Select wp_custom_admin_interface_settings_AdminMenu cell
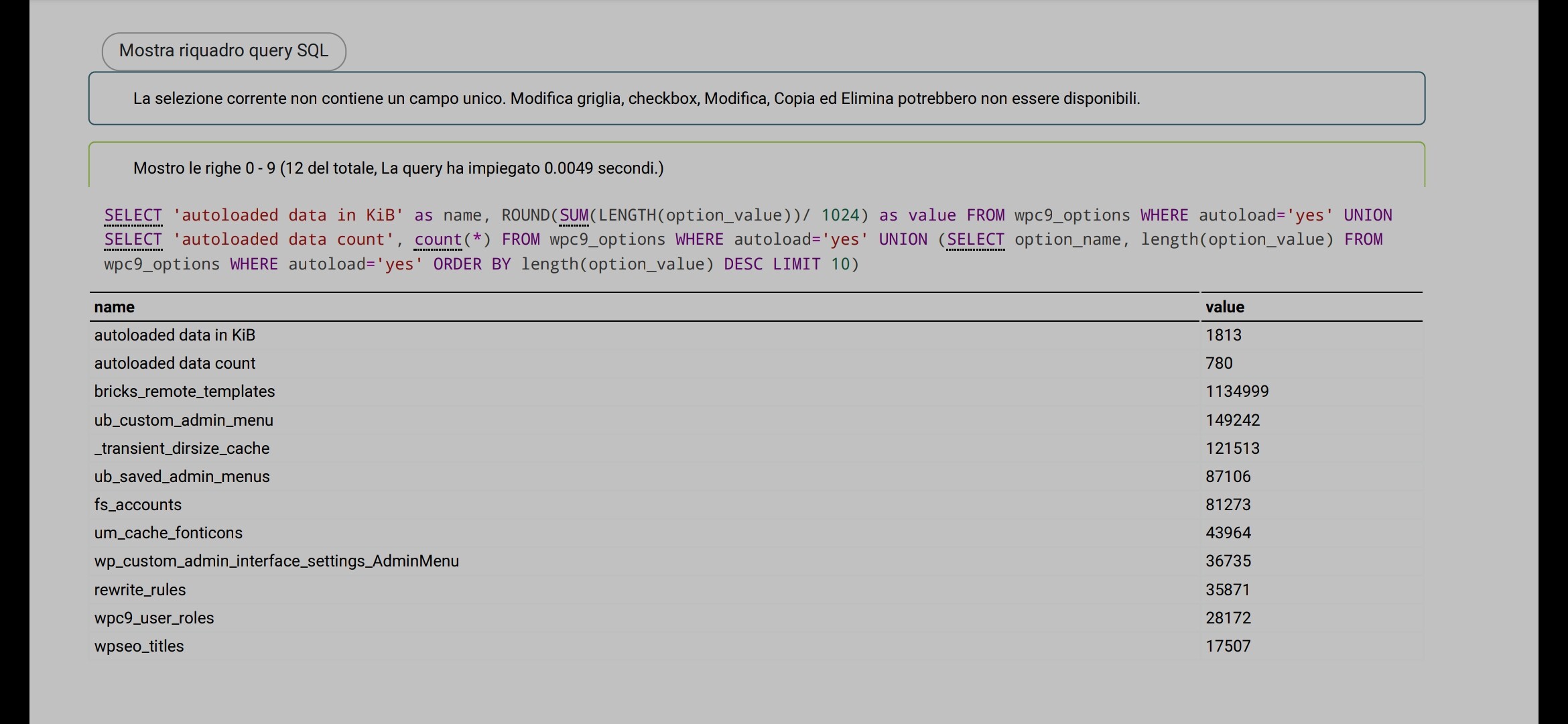1568x724 pixels. (644, 561)
